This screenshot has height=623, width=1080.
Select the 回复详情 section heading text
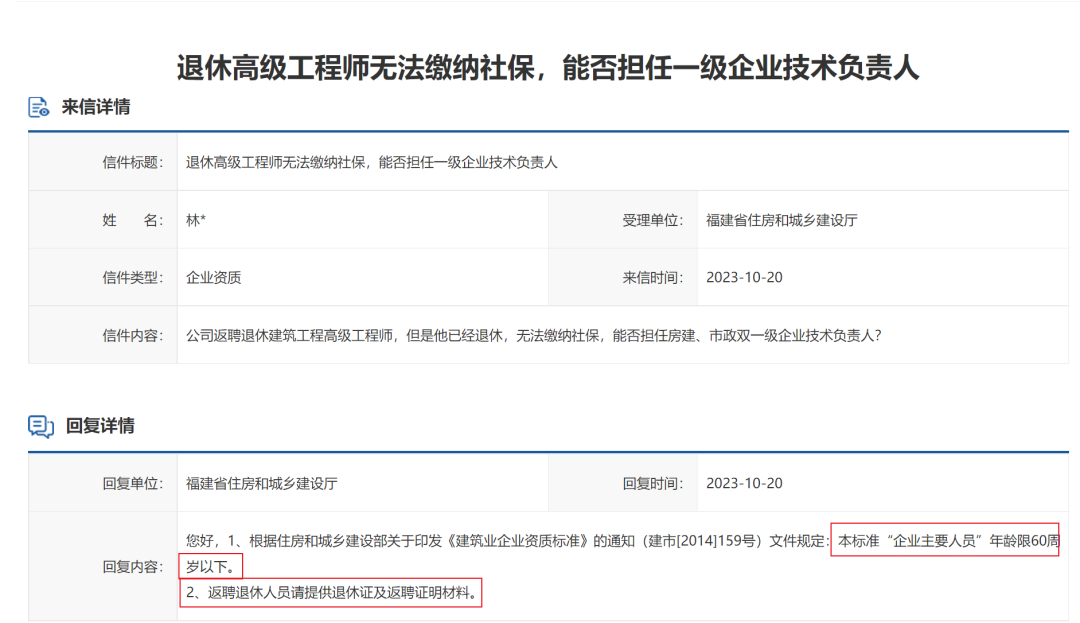pos(100,427)
